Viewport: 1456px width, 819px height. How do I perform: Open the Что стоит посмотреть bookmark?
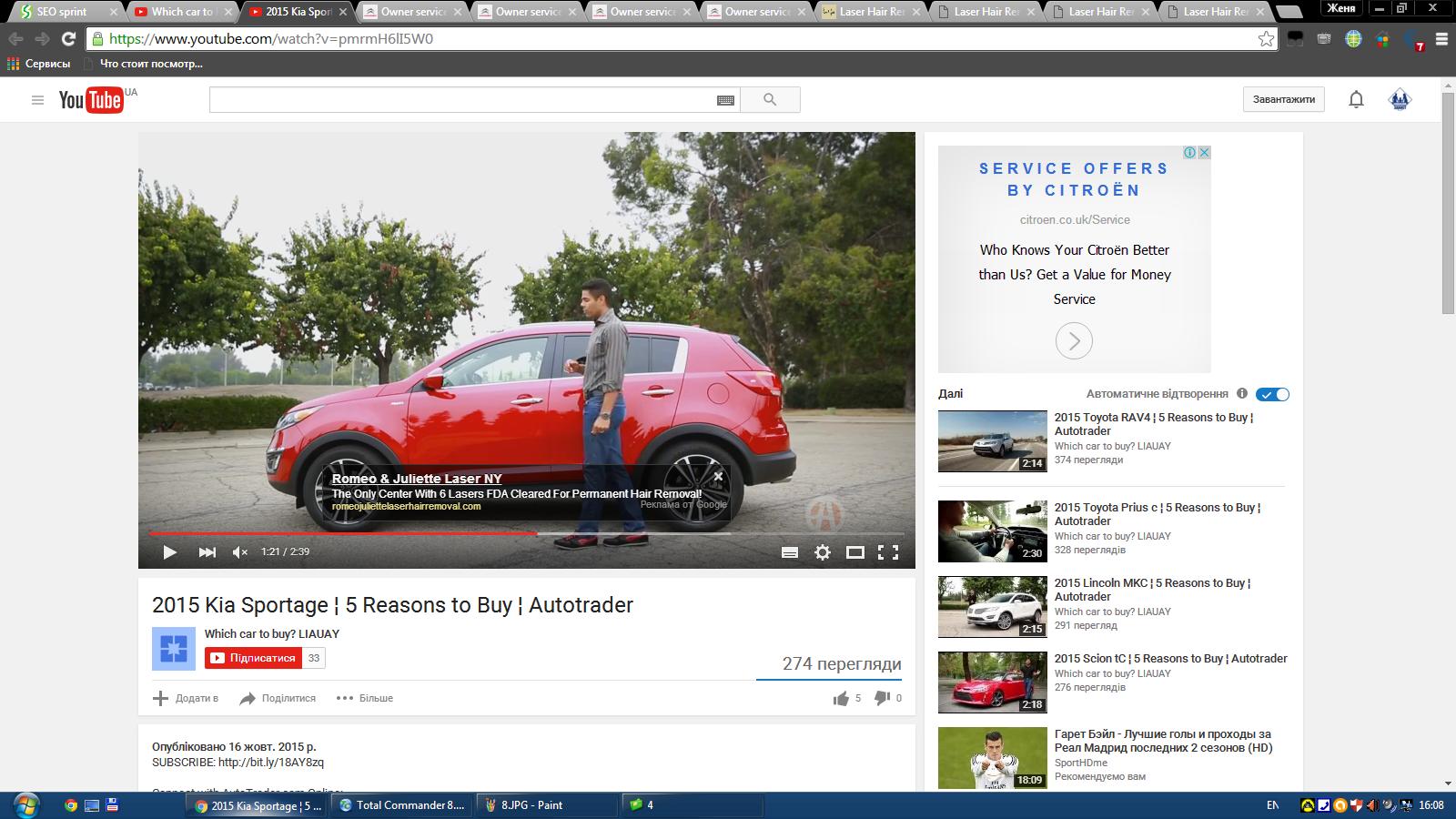pyautogui.click(x=142, y=64)
